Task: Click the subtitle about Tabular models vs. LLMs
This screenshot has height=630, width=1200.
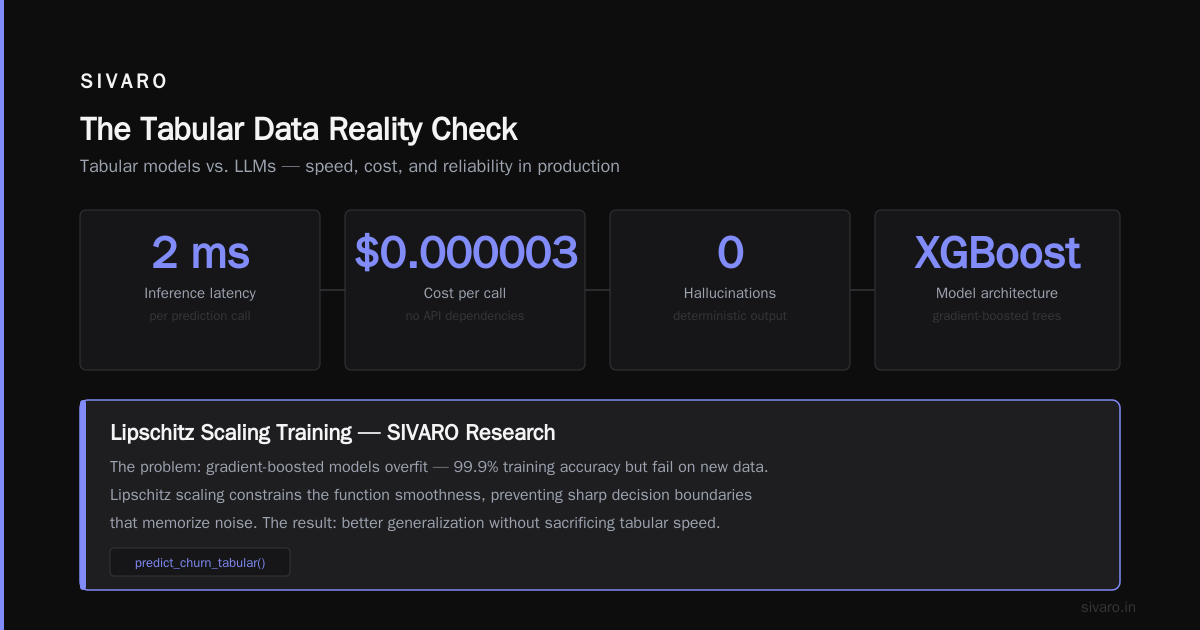Action: [350, 166]
